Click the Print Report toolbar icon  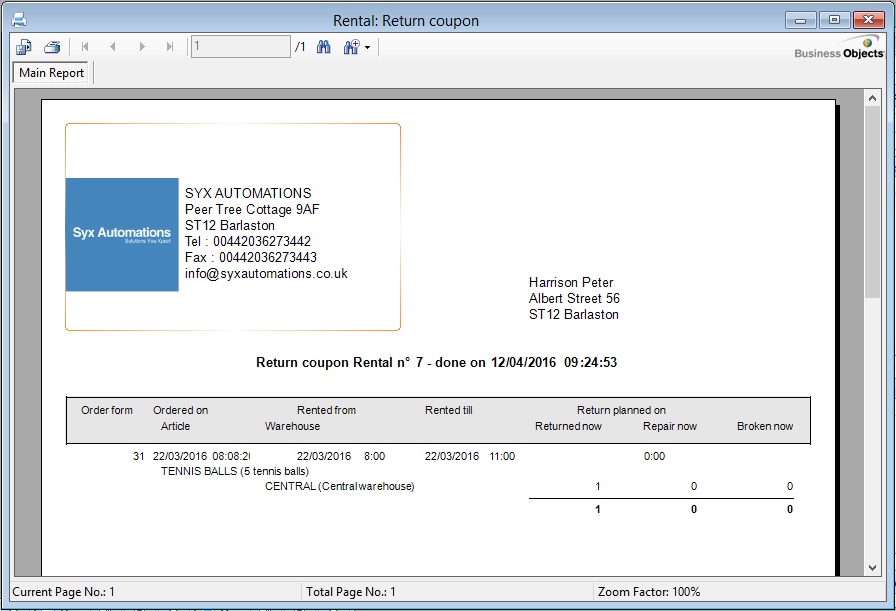(x=52, y=47)
